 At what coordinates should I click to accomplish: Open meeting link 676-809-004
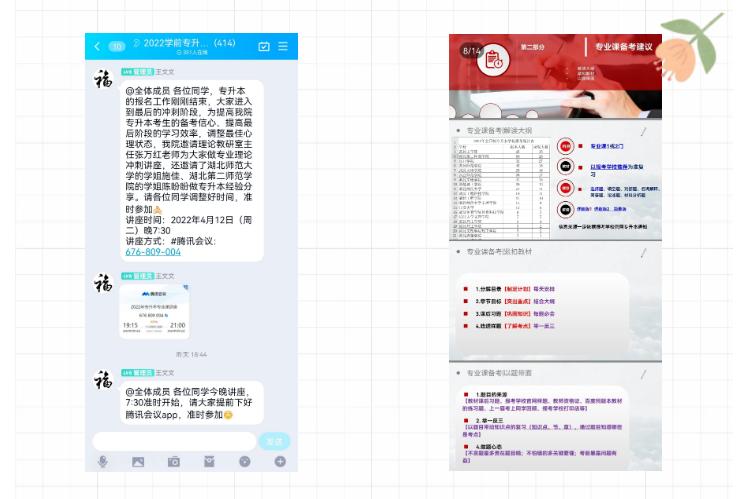(x=153, y=252)
